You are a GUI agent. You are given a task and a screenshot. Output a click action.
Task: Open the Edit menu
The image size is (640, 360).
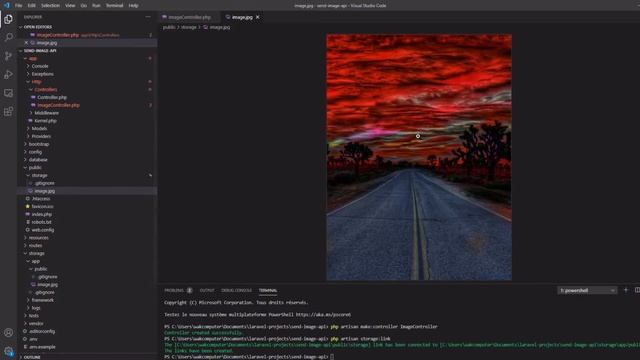(31, 6)
